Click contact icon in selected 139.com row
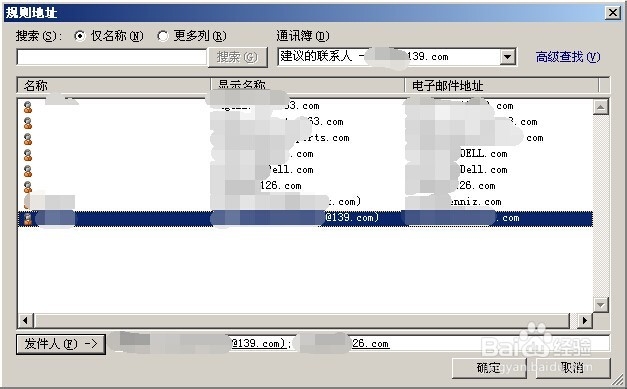627x389 pixels. click(28, 219)
